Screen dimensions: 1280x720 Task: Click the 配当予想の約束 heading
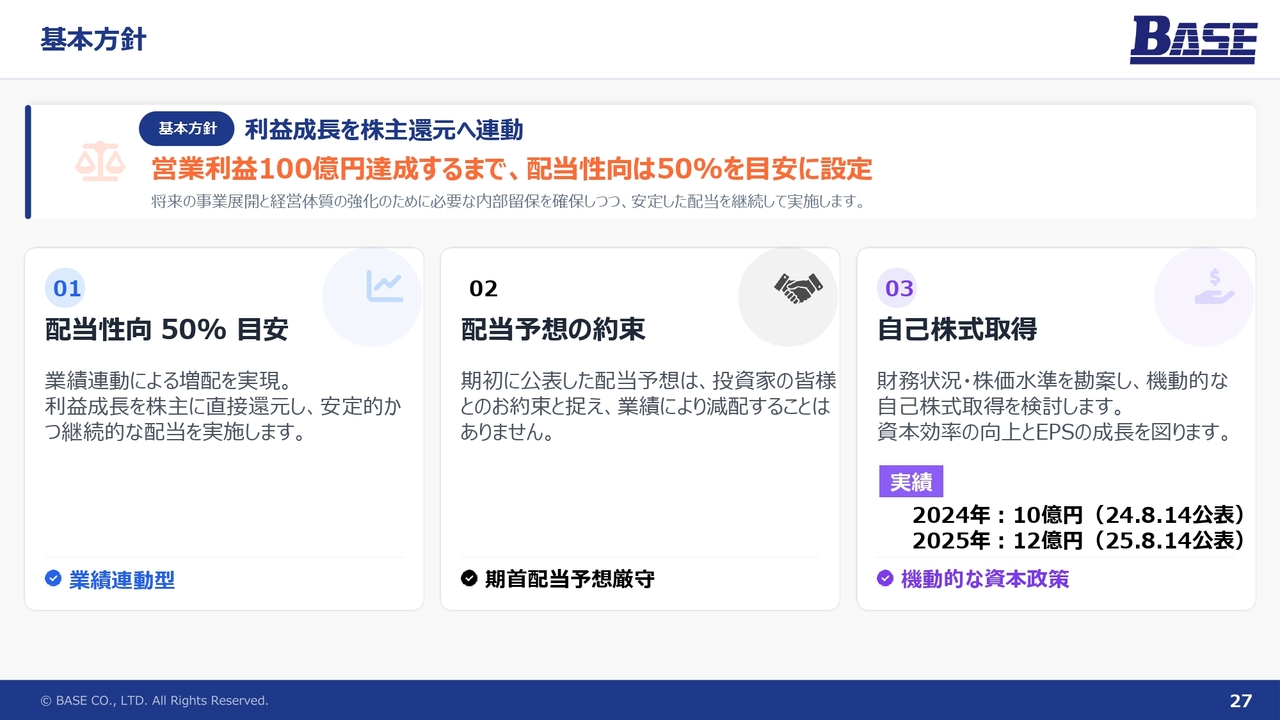[x=553, y=329]
